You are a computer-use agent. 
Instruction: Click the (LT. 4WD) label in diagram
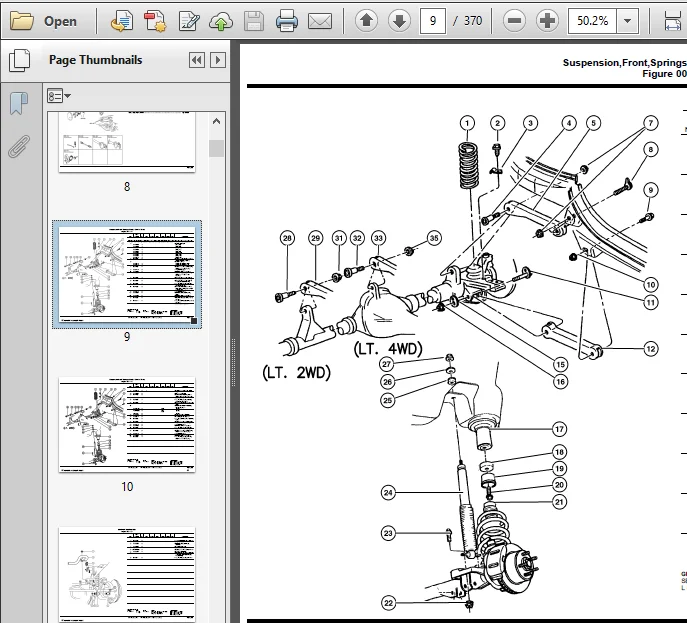click(x=388, y=349)
